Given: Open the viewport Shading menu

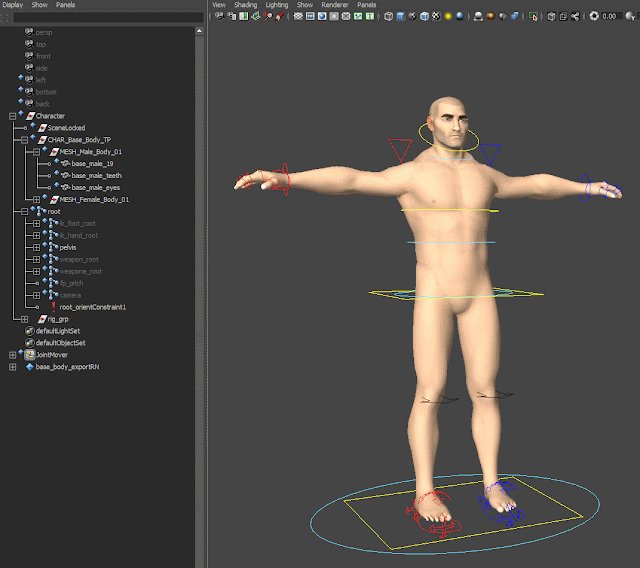Looking at the screenshot, I should point(246,5).
